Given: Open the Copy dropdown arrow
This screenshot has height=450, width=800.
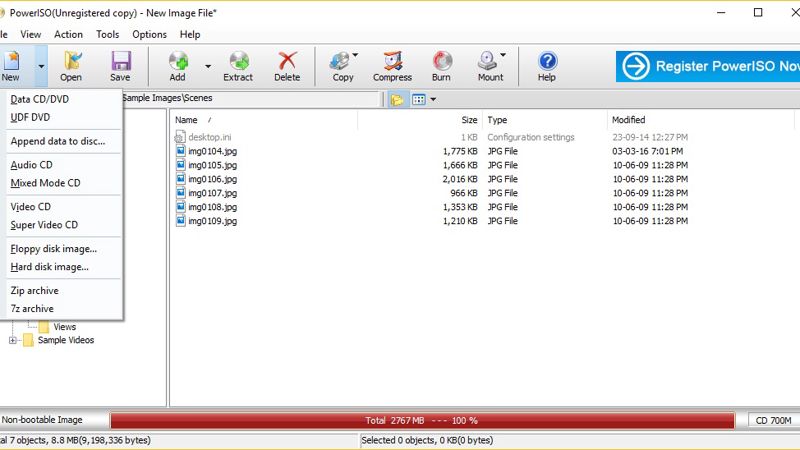Looking at the screenshot, I should 355,55.
